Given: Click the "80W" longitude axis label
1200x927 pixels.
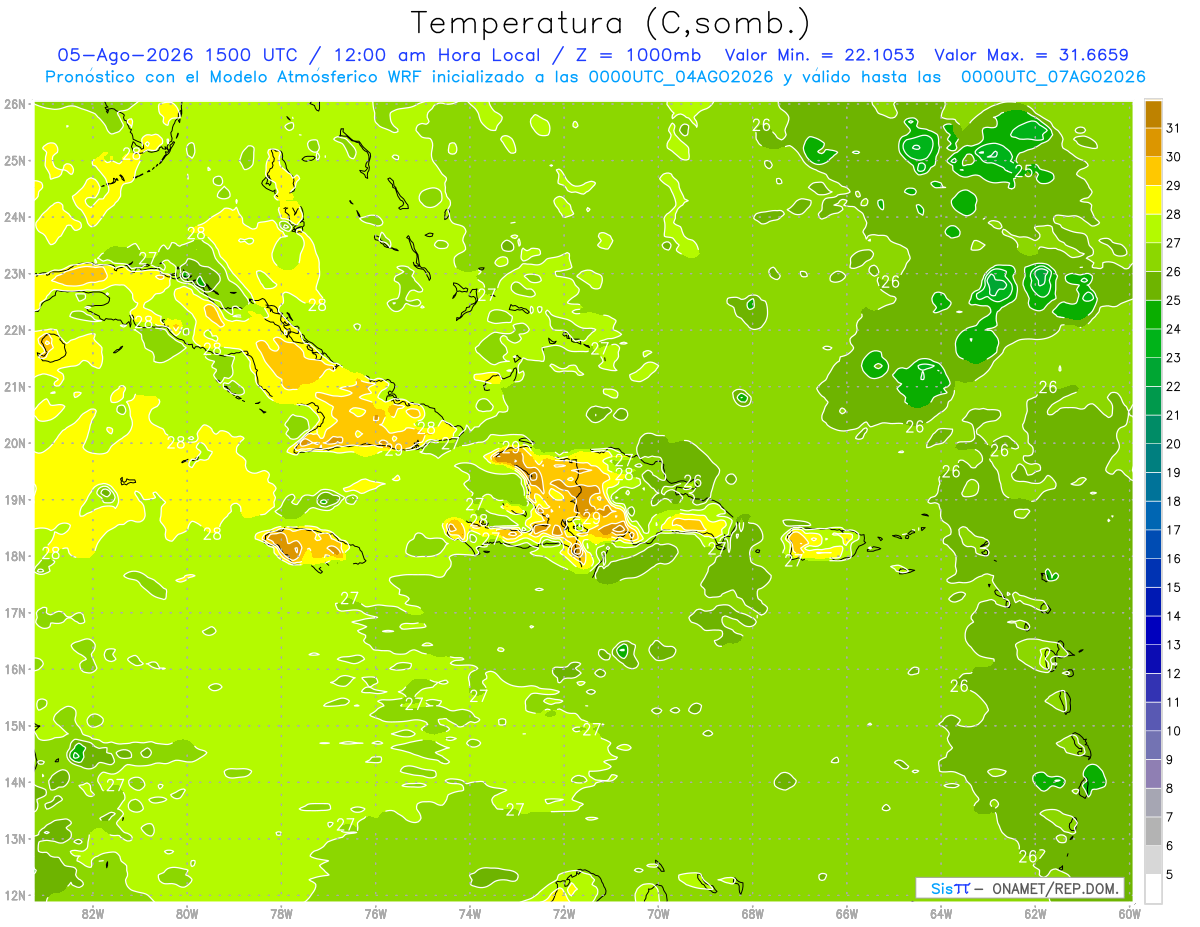Looking at the screenshot, I should pyautogui.click(x=187, y=913).
